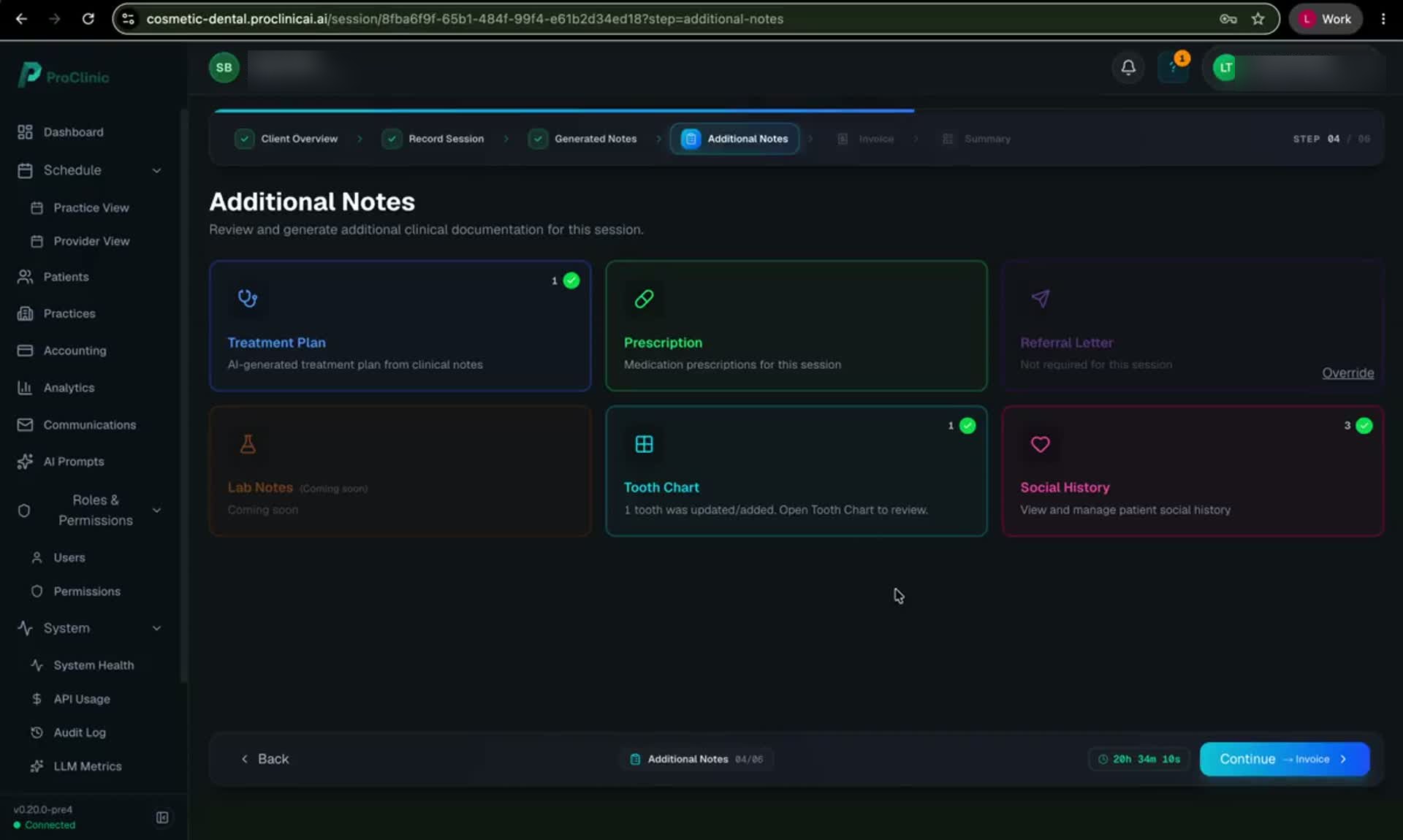Viewport: 1403px width, 840px height.
Task: Bookmark page with star icon
Action: 1258,19
